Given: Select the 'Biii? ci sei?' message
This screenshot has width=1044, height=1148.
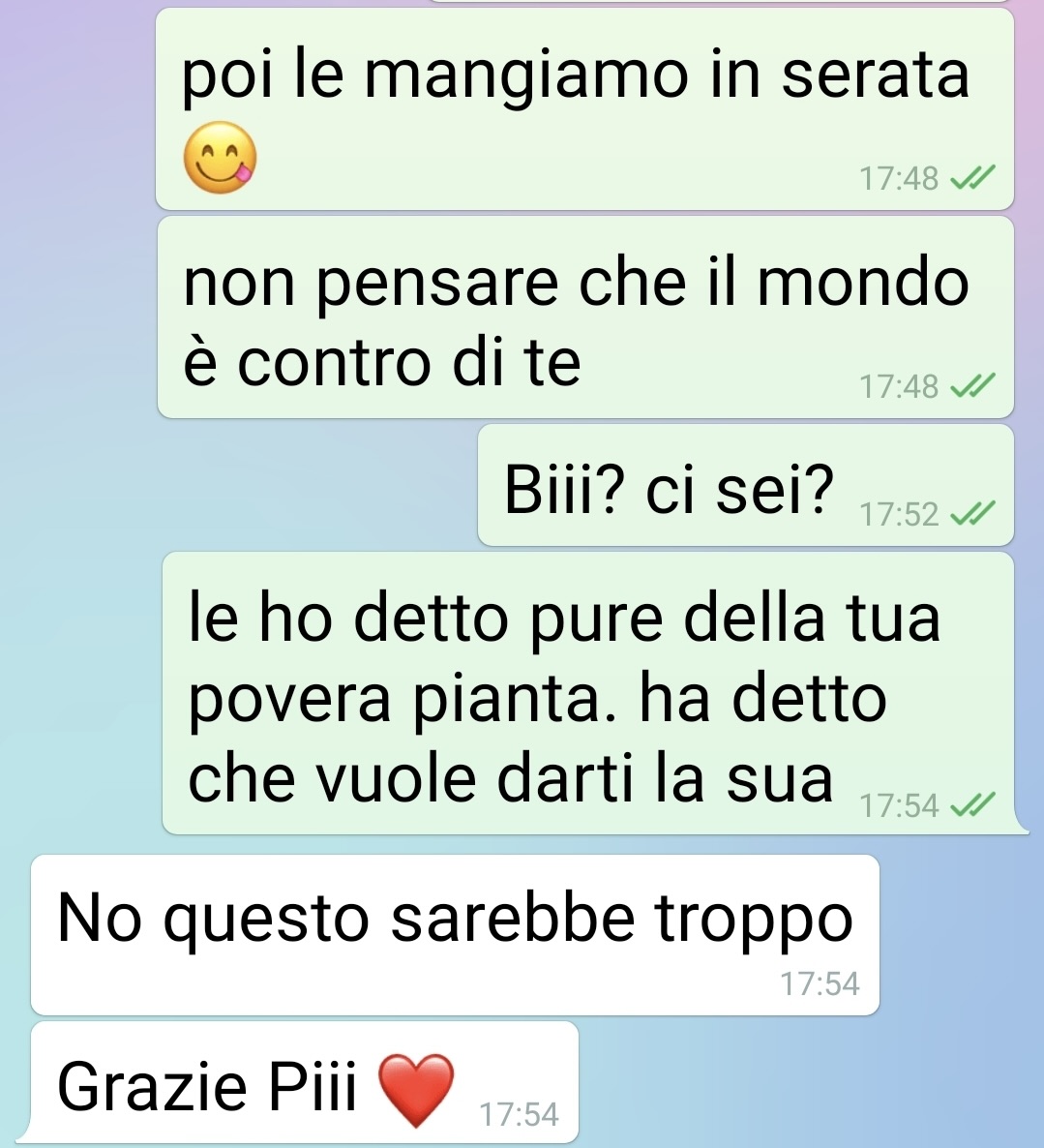Looking at the screenshot, I should point(745,485).
